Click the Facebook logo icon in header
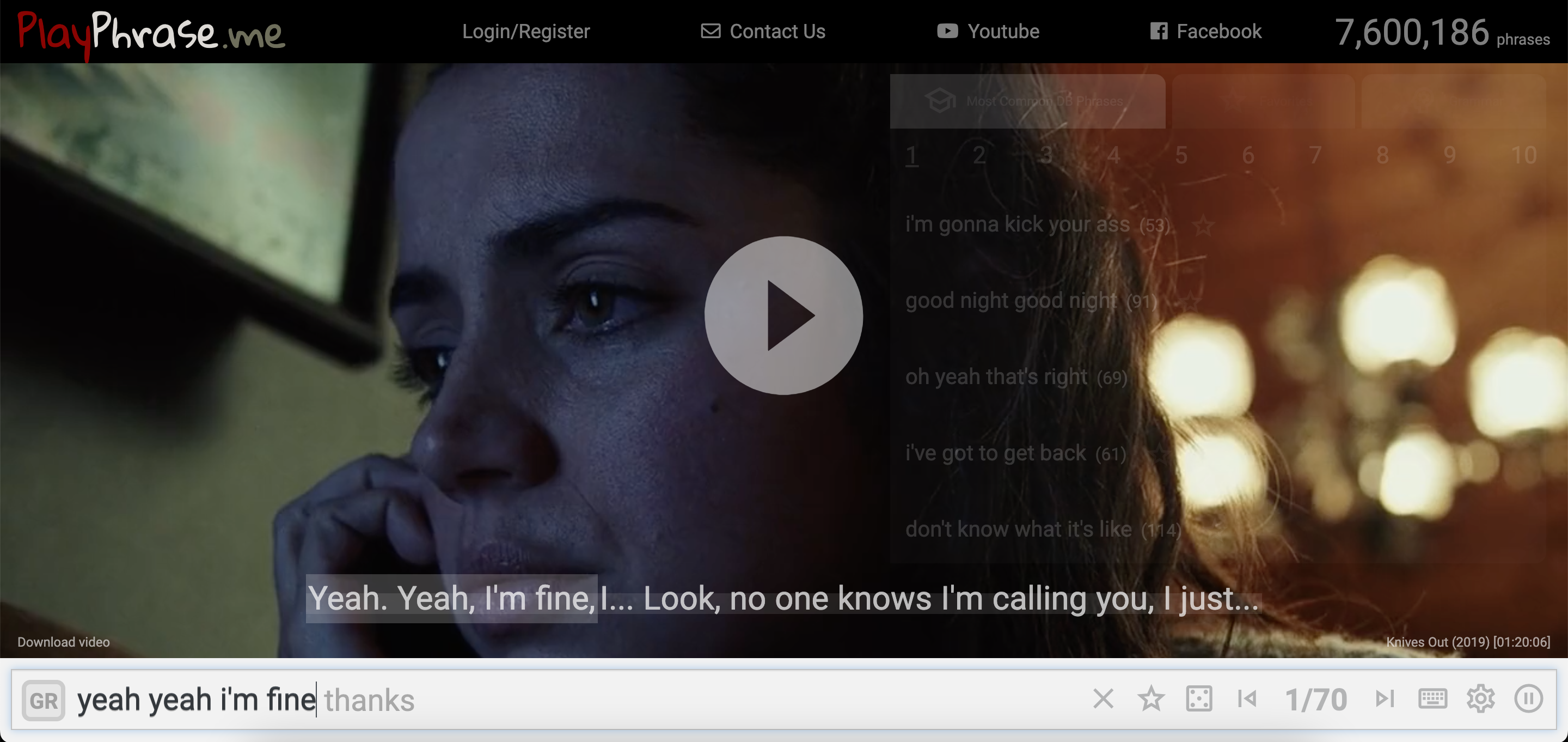This screenshot has height=742, width=1568. pyautogui.click(x=1159, y=31)
